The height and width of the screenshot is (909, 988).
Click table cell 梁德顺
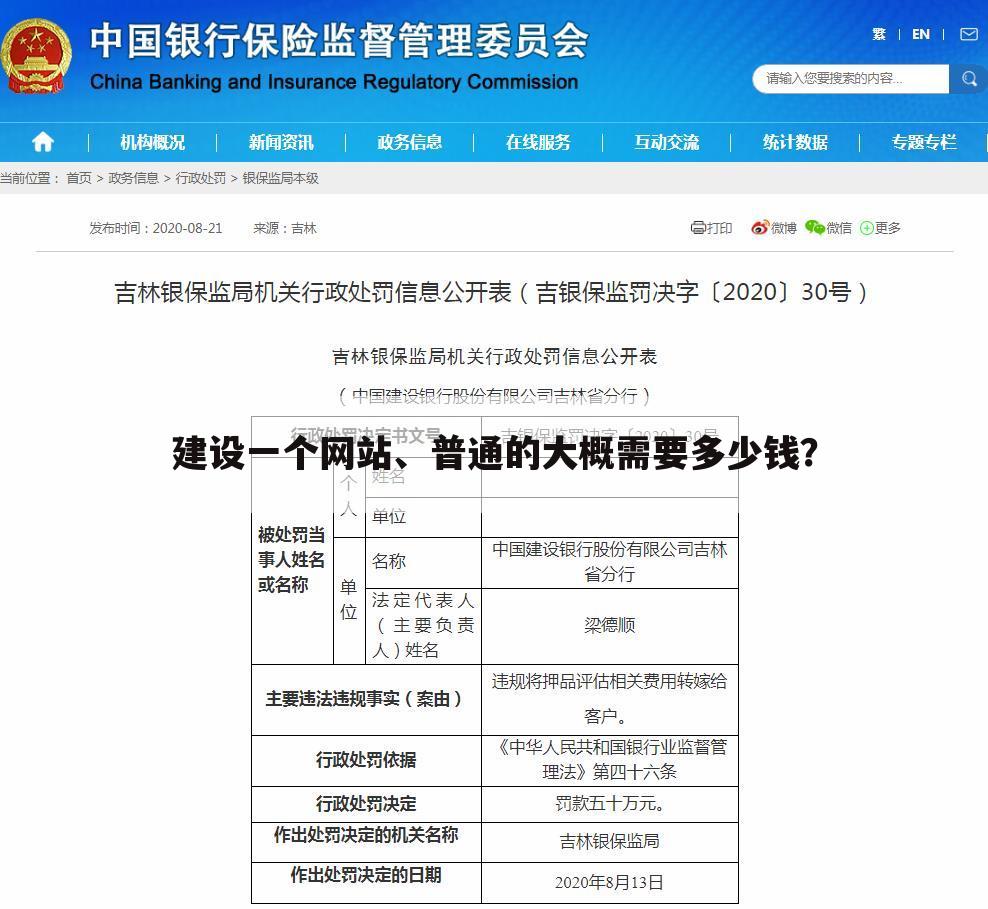[x=609, y=626]
